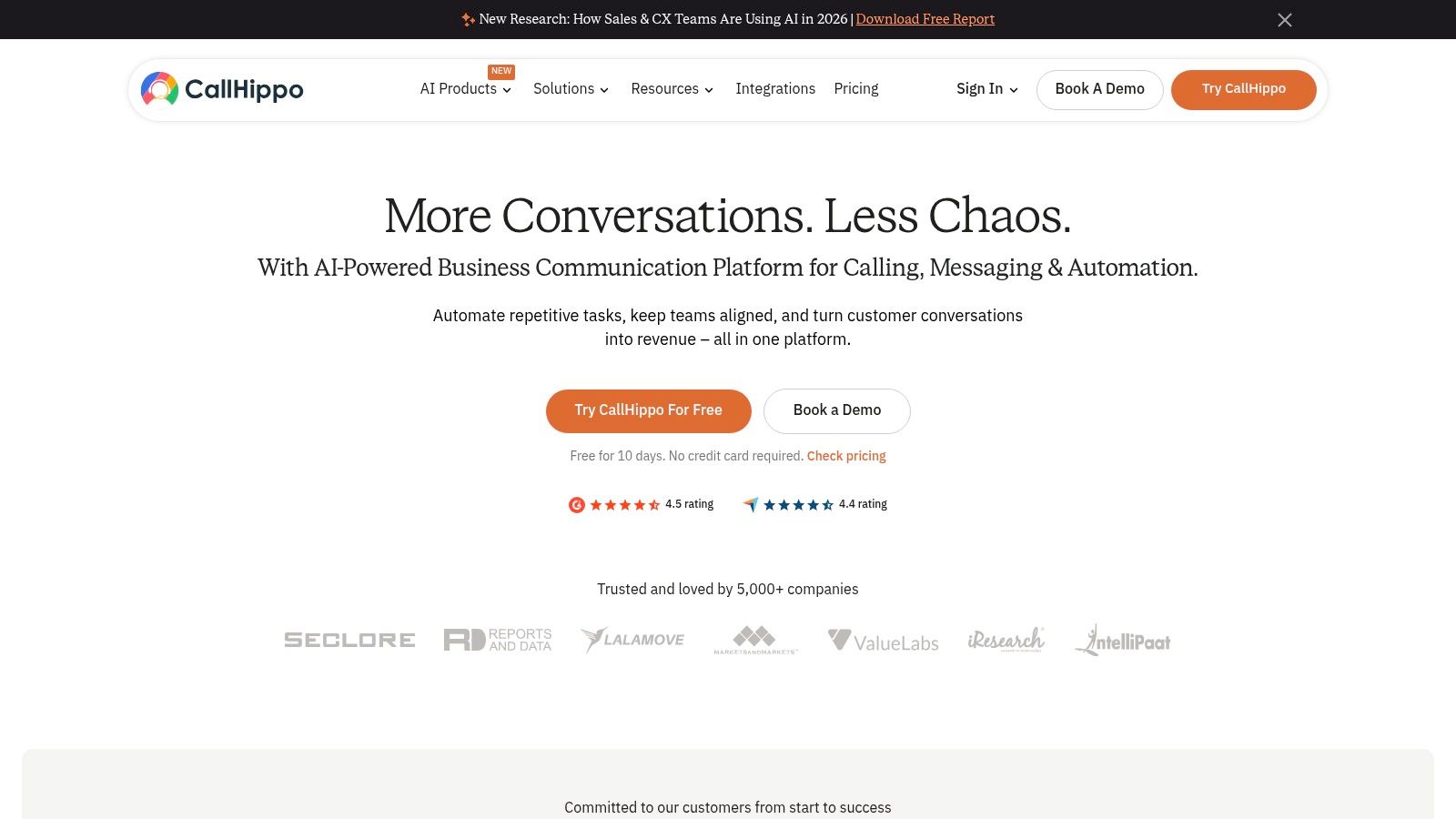Click the More Conversations. Less Chaos. heading
This screenshot has width=1456, height=819.
tap(728, 217)
